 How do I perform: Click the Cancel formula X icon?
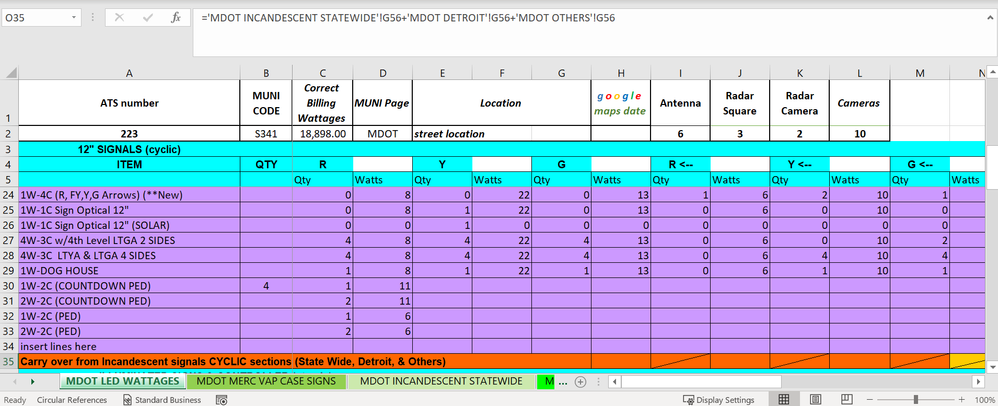click(x=119, y=18)
